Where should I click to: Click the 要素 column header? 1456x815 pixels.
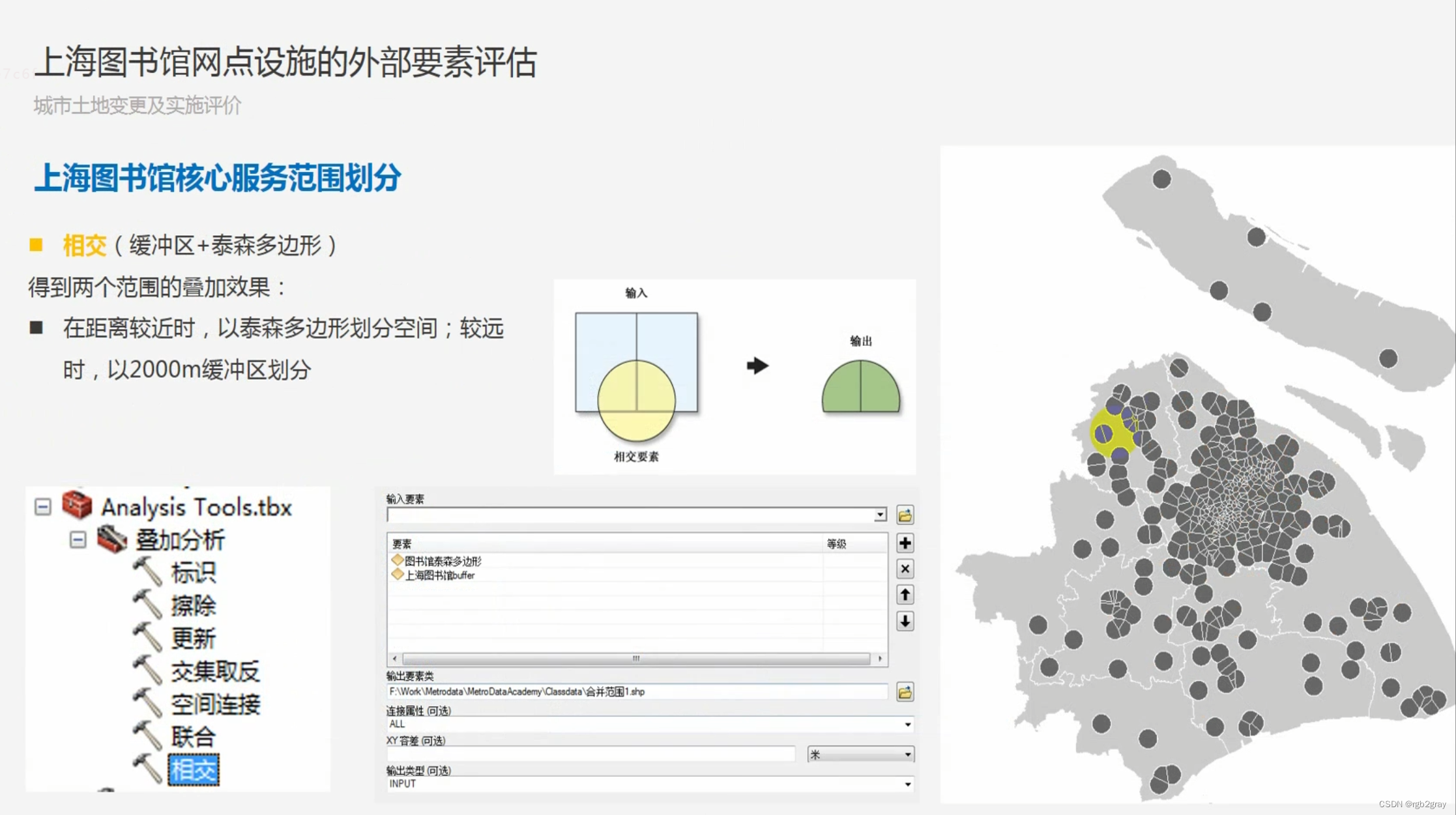point(605,543)
